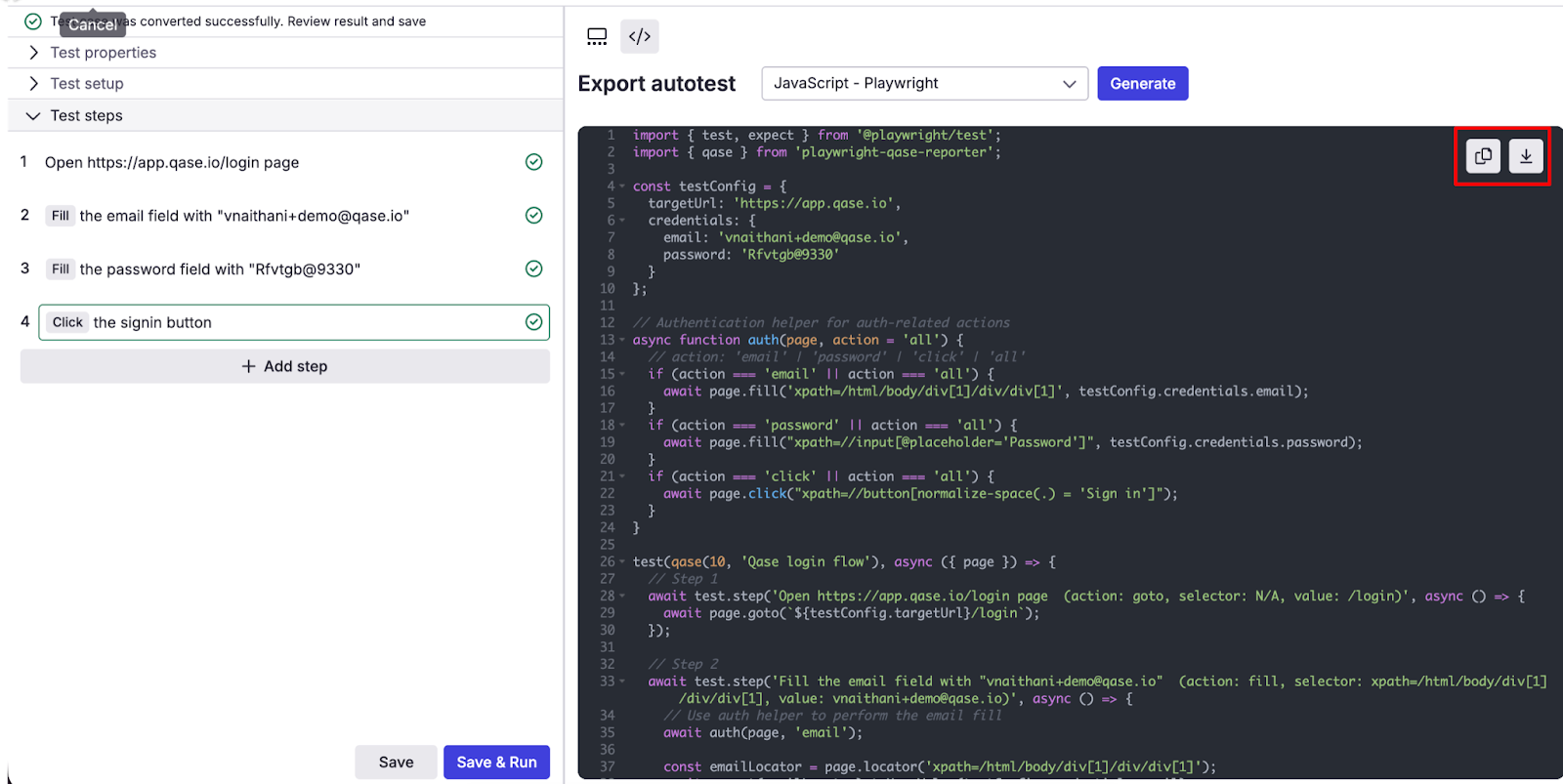Select step 1 Open login page

tap(172, 163)
